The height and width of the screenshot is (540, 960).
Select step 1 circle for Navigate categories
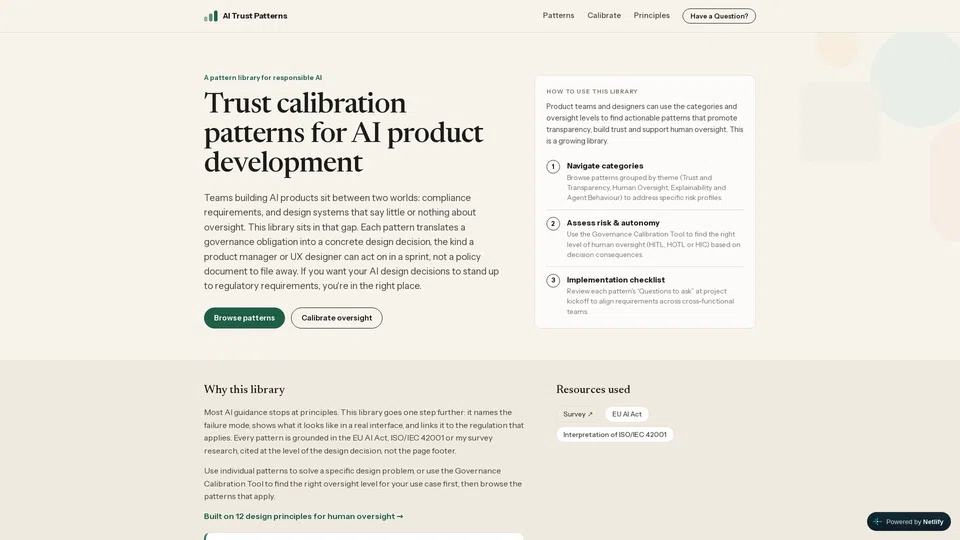click(x=553, y=167)
